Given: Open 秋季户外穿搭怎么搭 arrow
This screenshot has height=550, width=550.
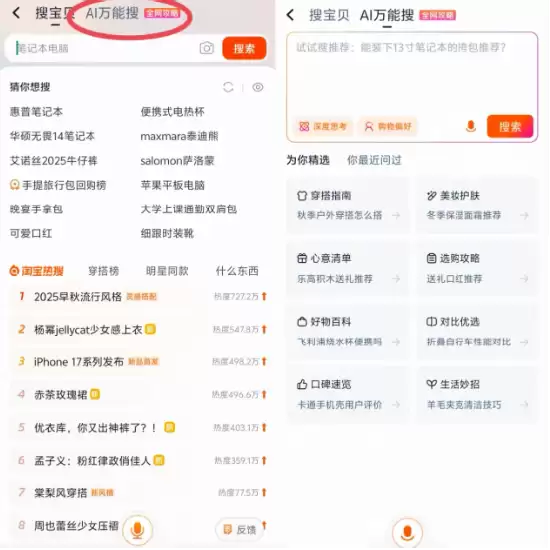Looking at the screenshot, I should pos(396,215).
